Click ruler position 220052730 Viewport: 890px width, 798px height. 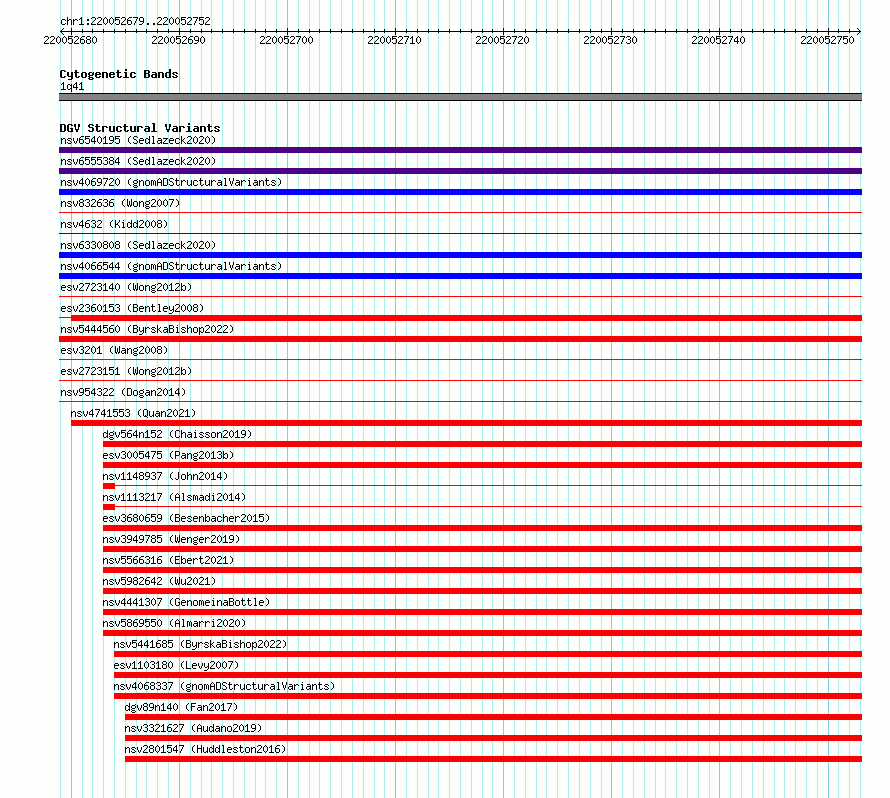610,40
